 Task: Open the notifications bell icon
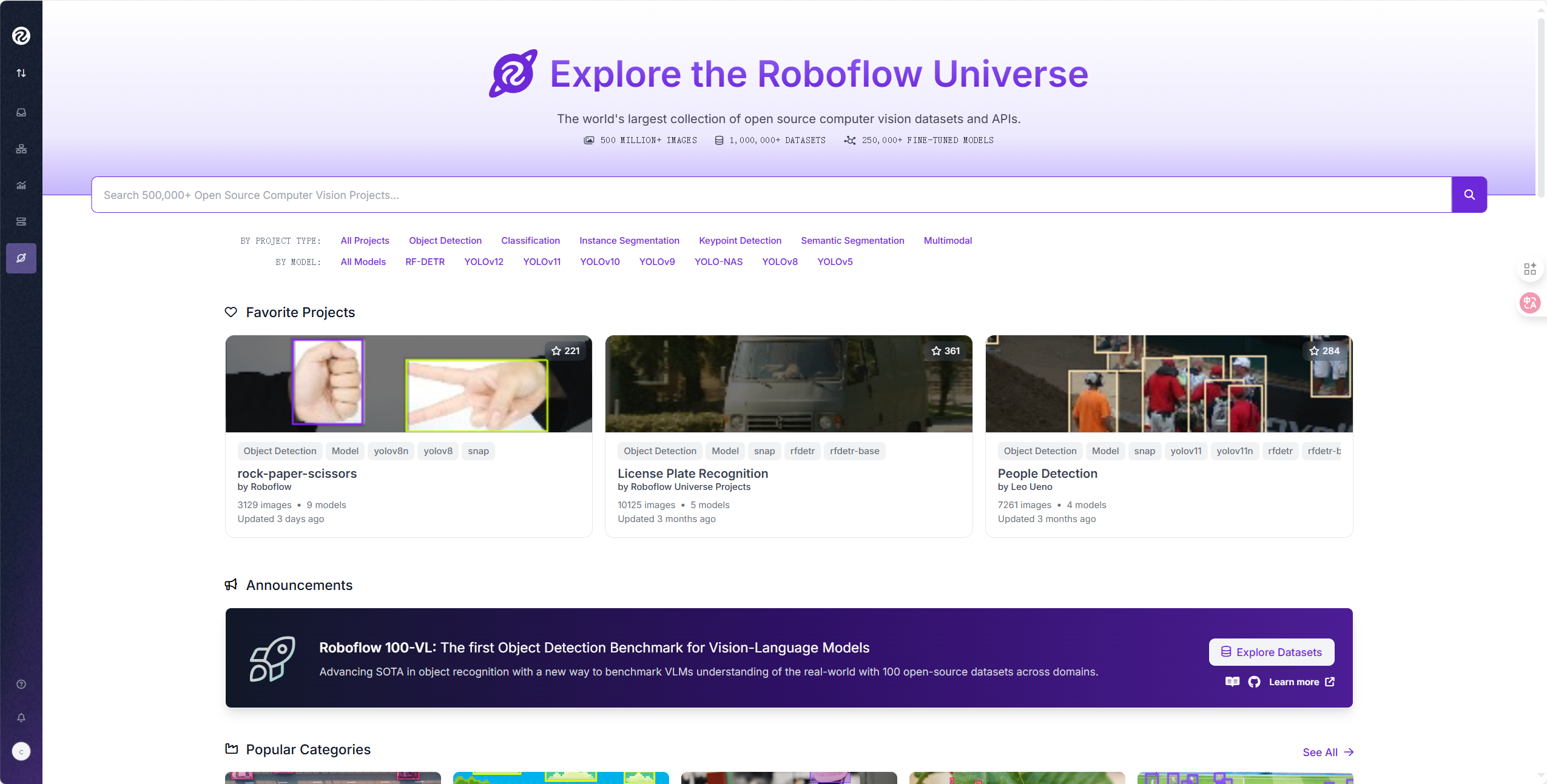point(21,718)
